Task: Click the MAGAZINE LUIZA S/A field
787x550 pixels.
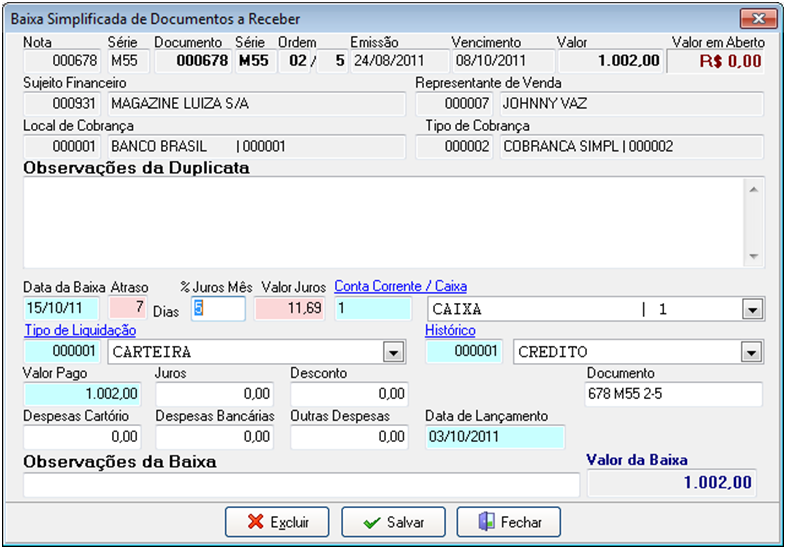Action: coord(256,104)
